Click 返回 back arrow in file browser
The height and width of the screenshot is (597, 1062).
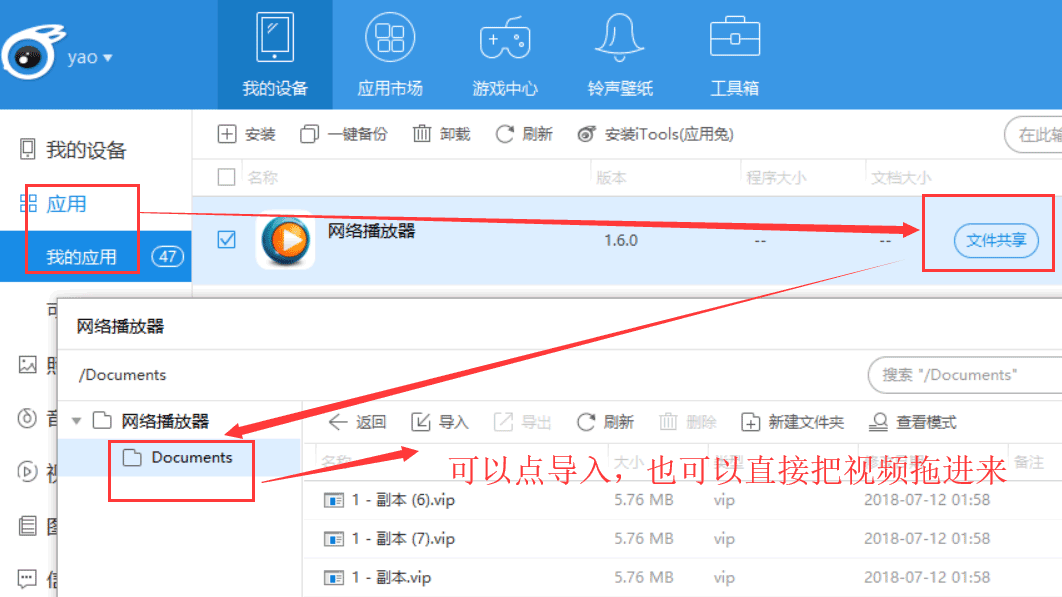(357, 422)
